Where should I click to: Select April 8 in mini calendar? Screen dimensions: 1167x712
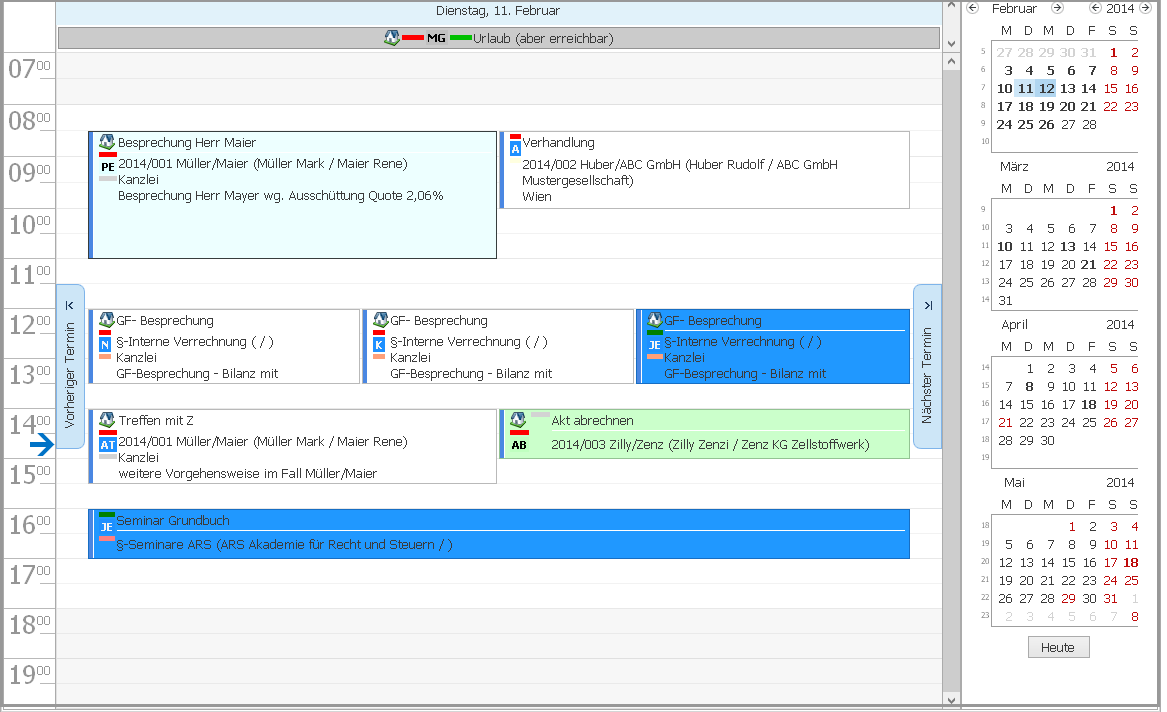point(1029,386)
